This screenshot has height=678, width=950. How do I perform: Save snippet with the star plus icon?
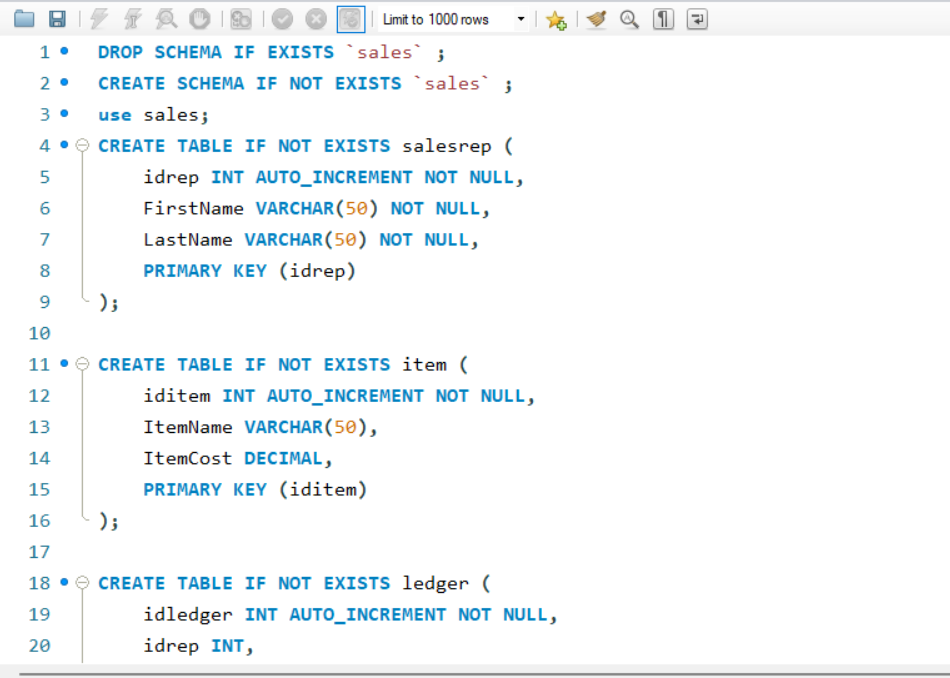pyautogui.click(x=556, y=19)
